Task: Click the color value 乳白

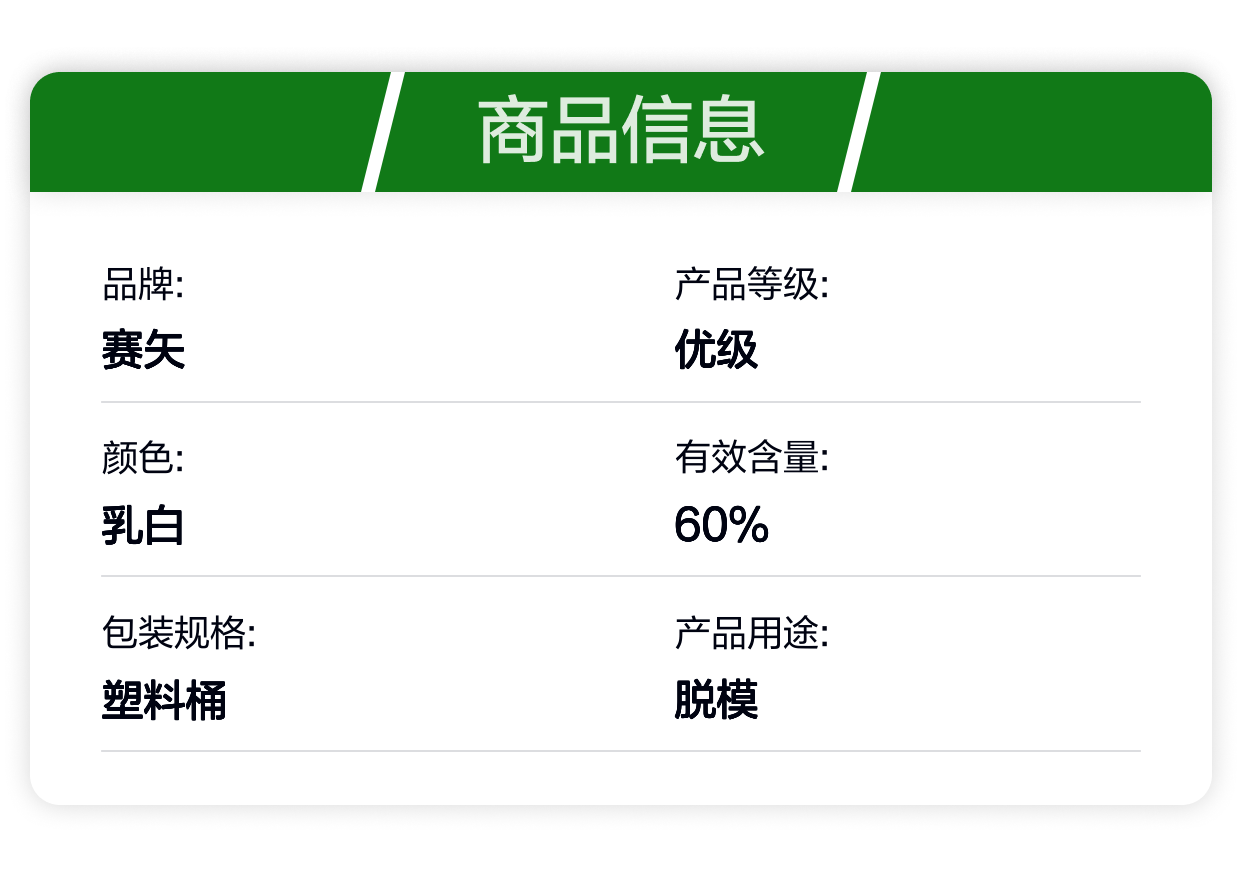Action: [143, 525]
